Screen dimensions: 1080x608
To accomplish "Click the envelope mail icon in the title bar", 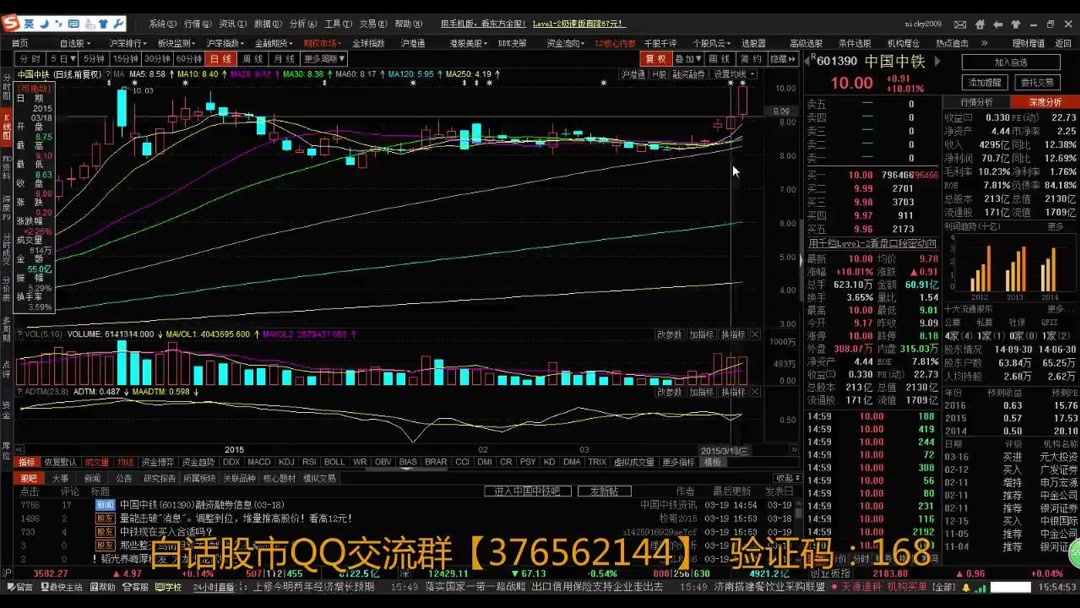I will [960, 21].
